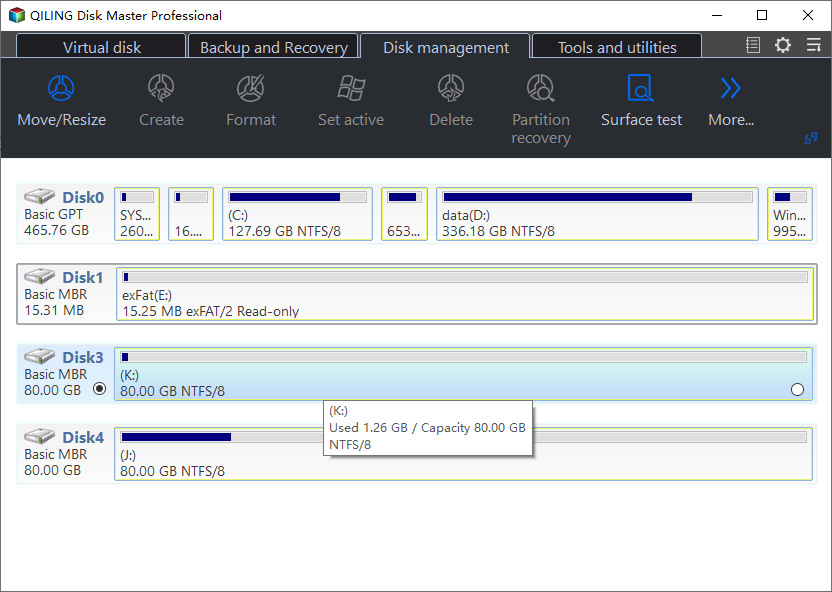The image size is (832, 592).
Task: Select the data(D:) 336.18 GB partition
Action: coord(597,214)
